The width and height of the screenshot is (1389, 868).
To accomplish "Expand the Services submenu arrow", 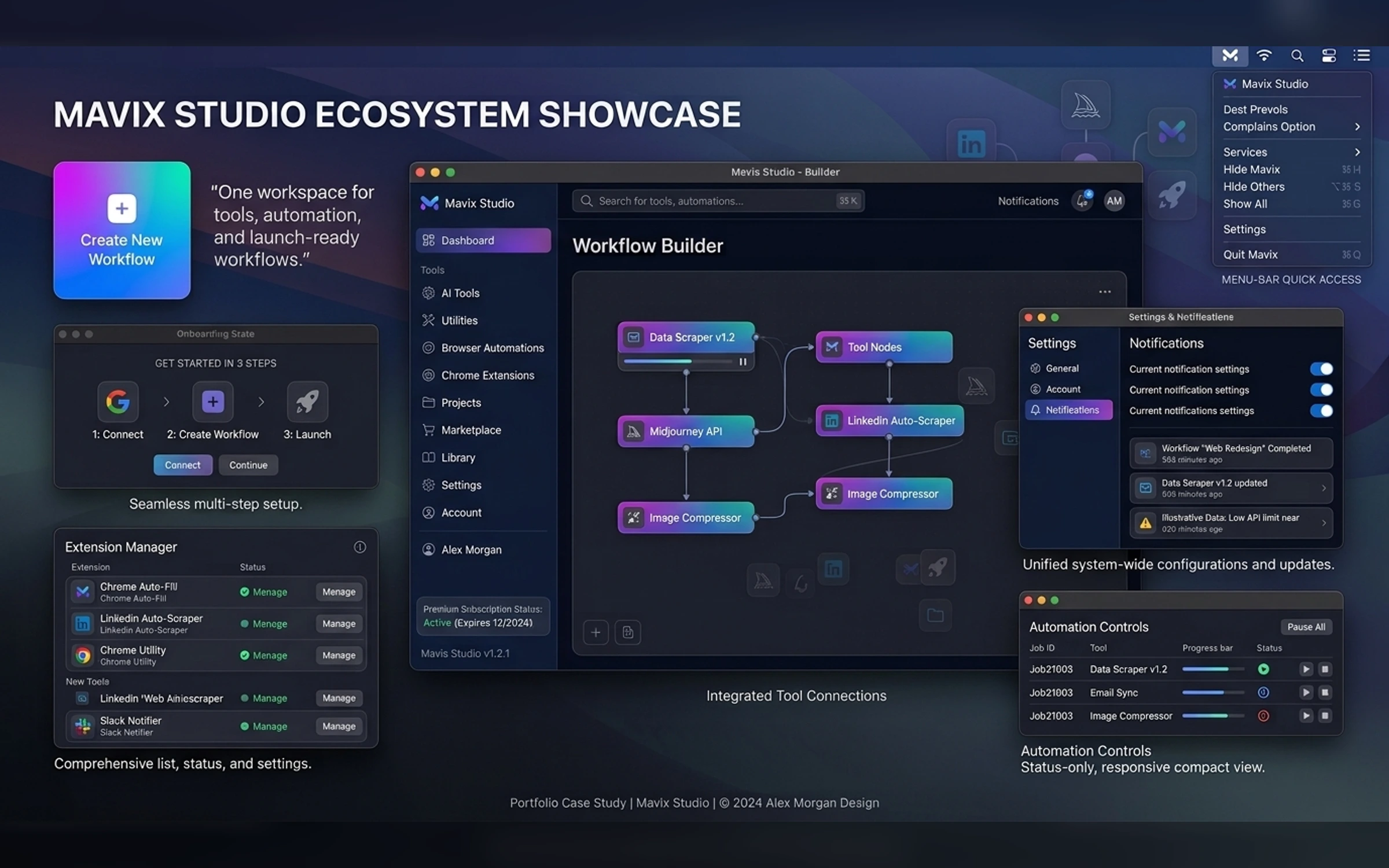I will point(1357,152).
